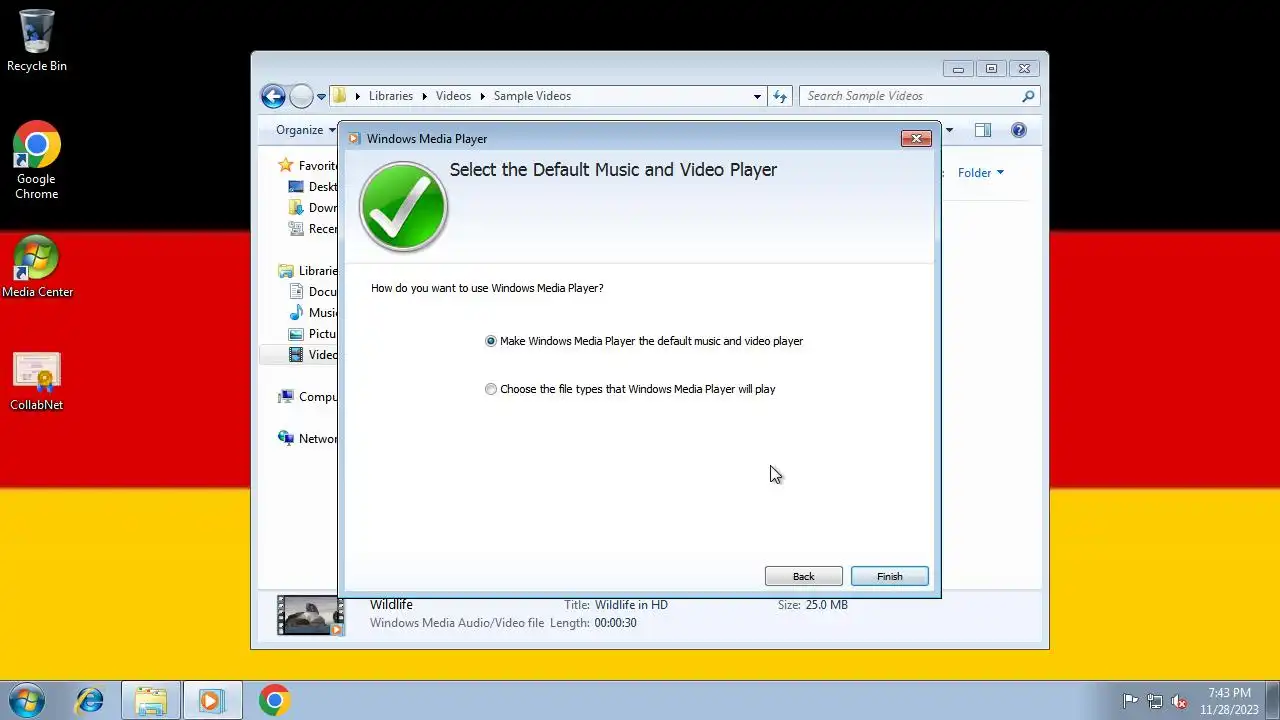The height and width of the screenshot is (720, 1280).
Task: Click 'Sample Videos' in the address breadcrumb
Action: pos(532,96)
